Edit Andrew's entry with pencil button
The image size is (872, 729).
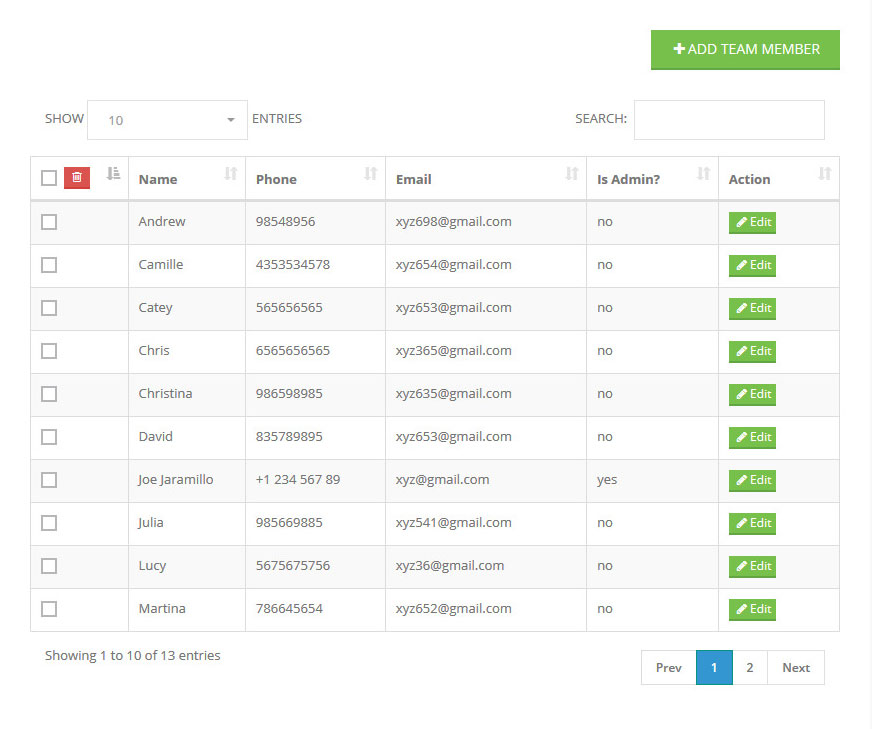[752, 223]
